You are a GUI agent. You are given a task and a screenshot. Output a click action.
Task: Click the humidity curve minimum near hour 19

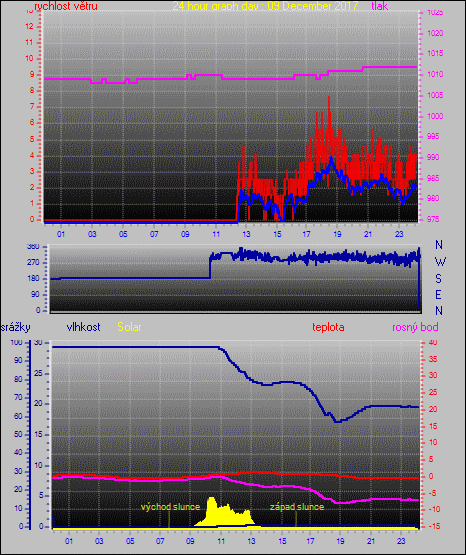coord(337,421)
